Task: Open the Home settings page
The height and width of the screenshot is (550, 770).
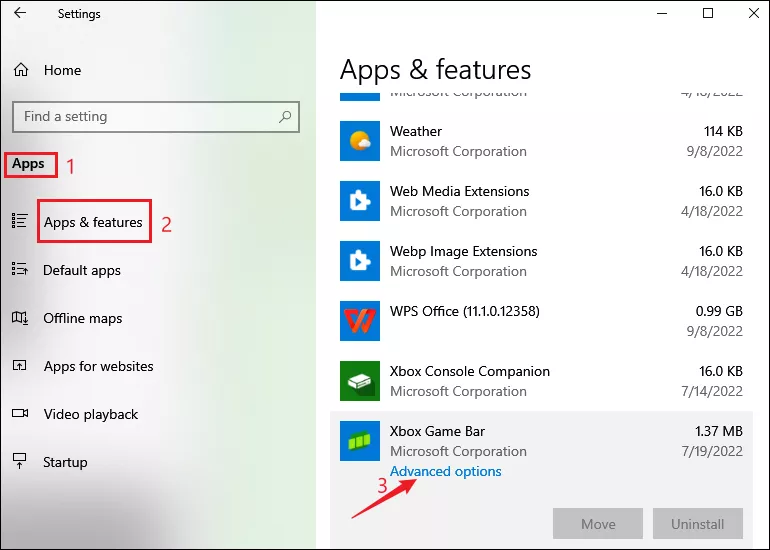Action: 62,70
